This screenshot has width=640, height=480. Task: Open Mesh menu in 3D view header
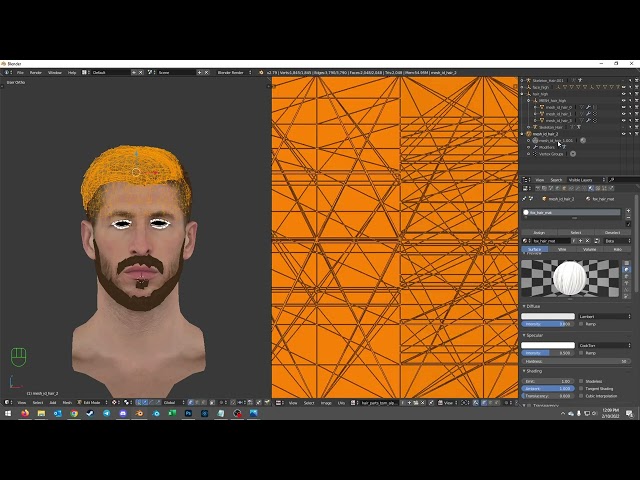(x=67, y=402)
